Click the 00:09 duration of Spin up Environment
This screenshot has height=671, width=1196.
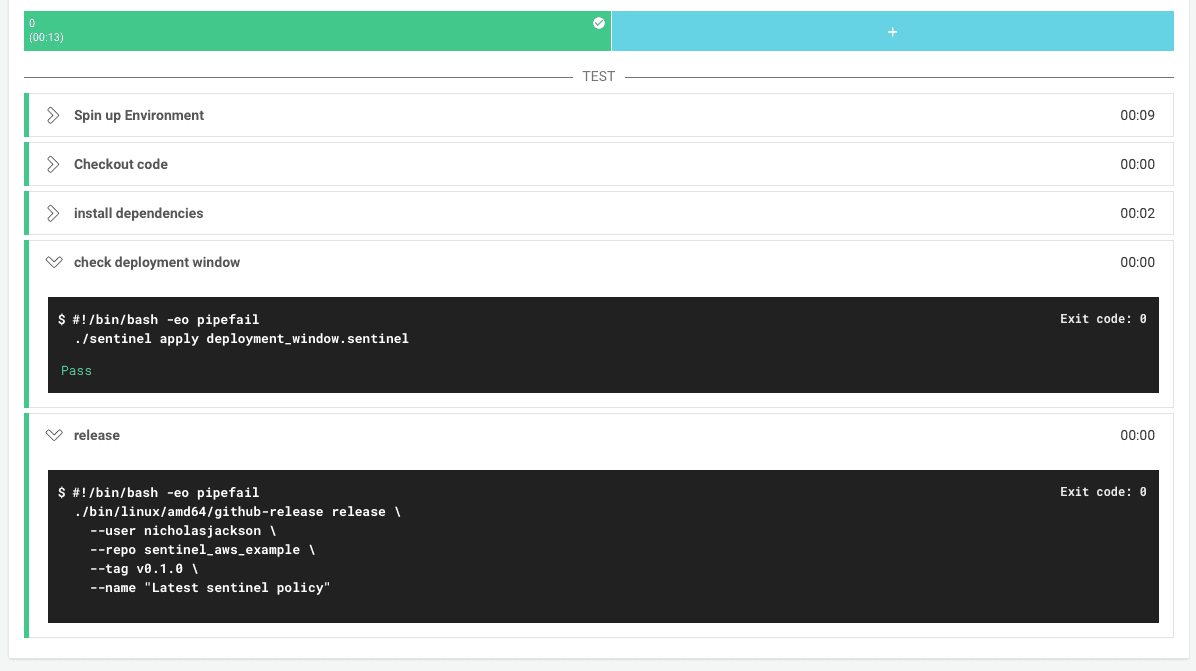point(1137,115)
